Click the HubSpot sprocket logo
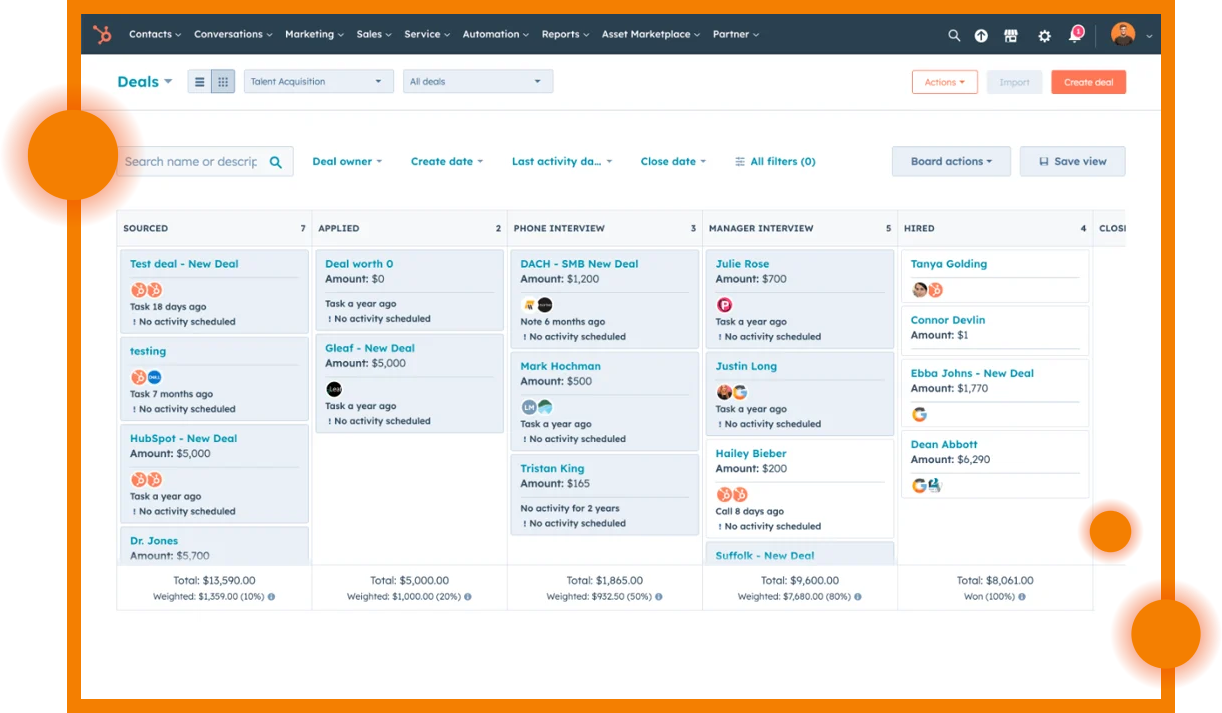This screenshot has width=1222, height=713. 101,34
